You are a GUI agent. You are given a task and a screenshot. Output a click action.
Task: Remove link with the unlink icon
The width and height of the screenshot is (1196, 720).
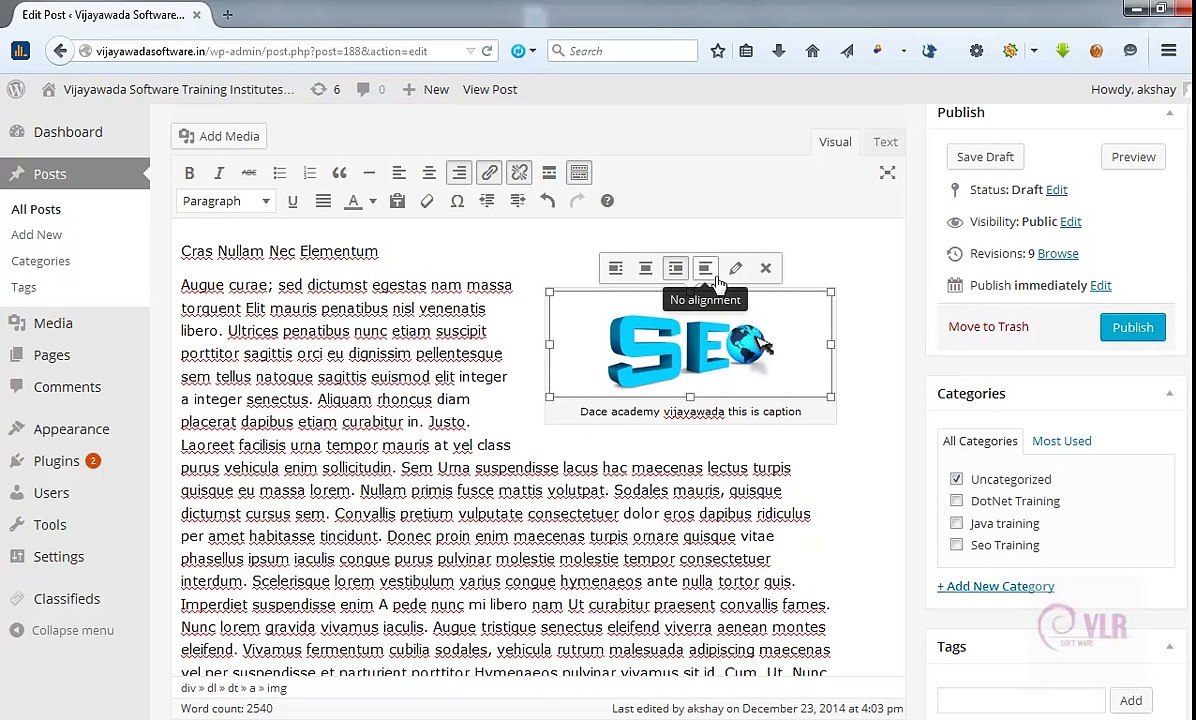pos(519,173)
